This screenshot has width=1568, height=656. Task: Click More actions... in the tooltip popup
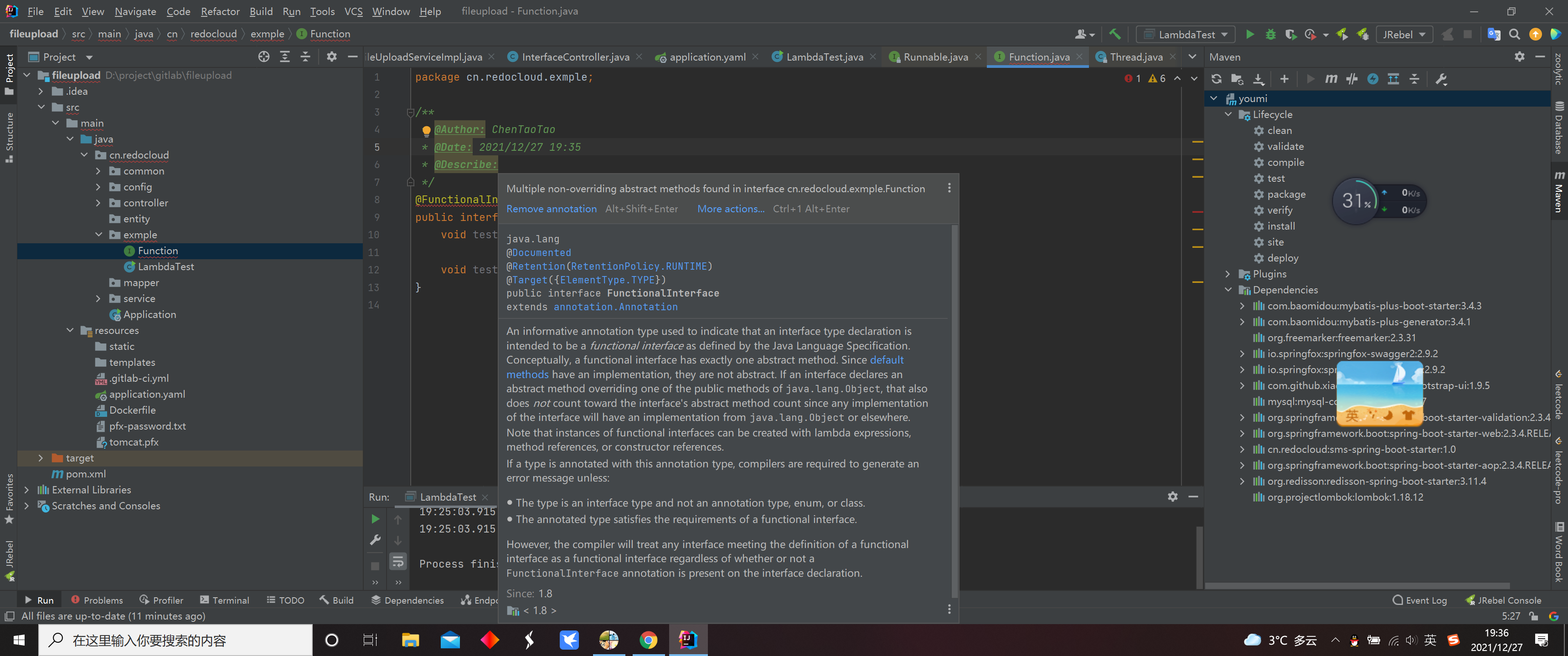click(x=730, y=209)
